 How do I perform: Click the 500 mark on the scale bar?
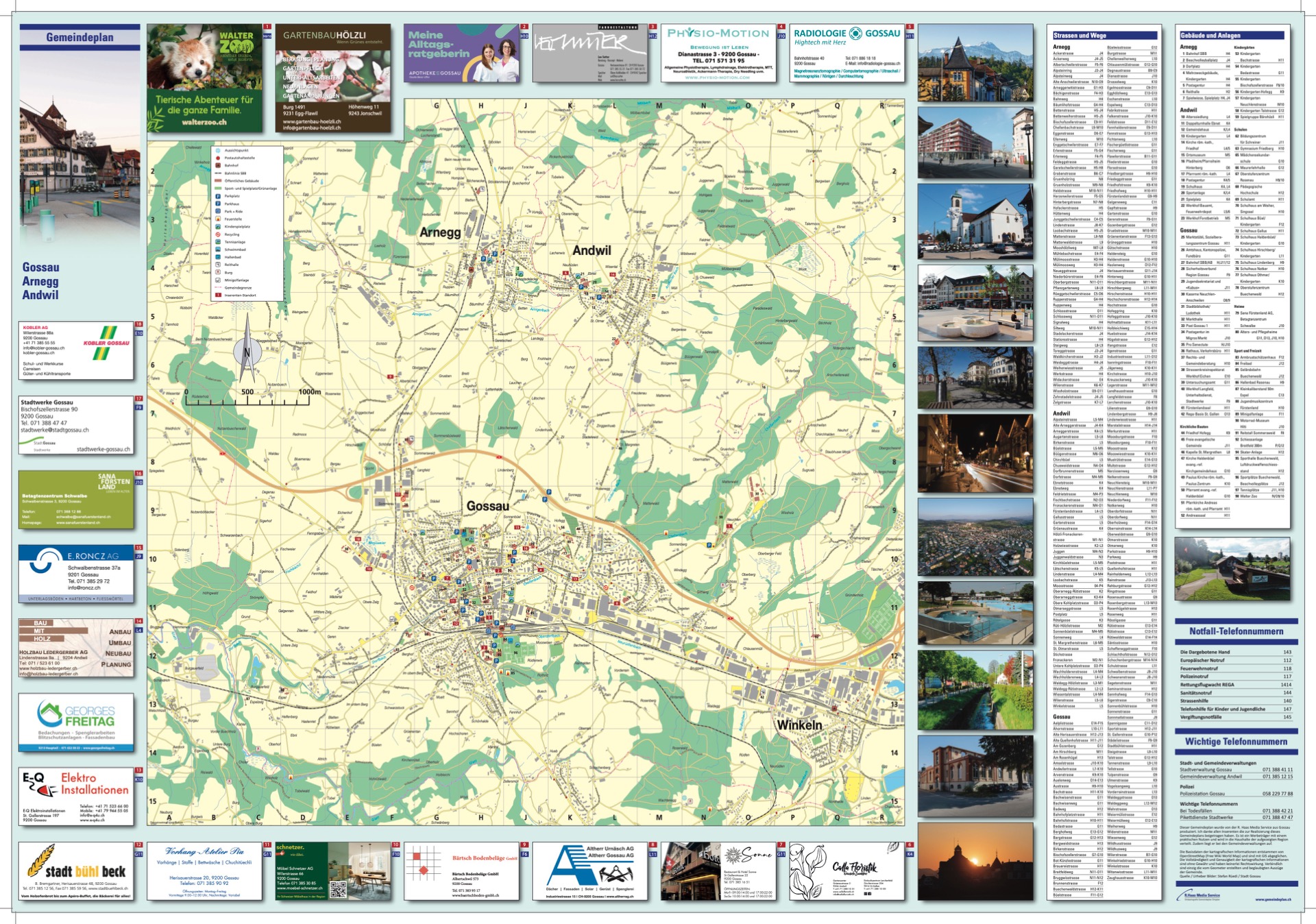point(247,392)
